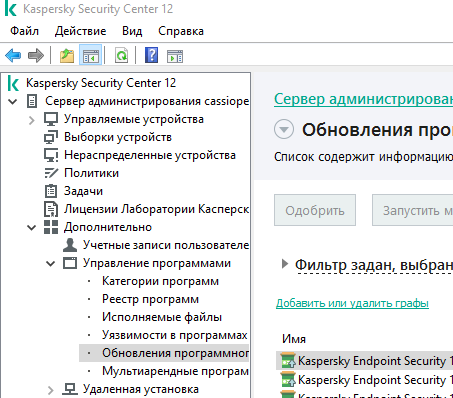Select Удаленная установка in tree
453x398 pixels.
[141, 389]
